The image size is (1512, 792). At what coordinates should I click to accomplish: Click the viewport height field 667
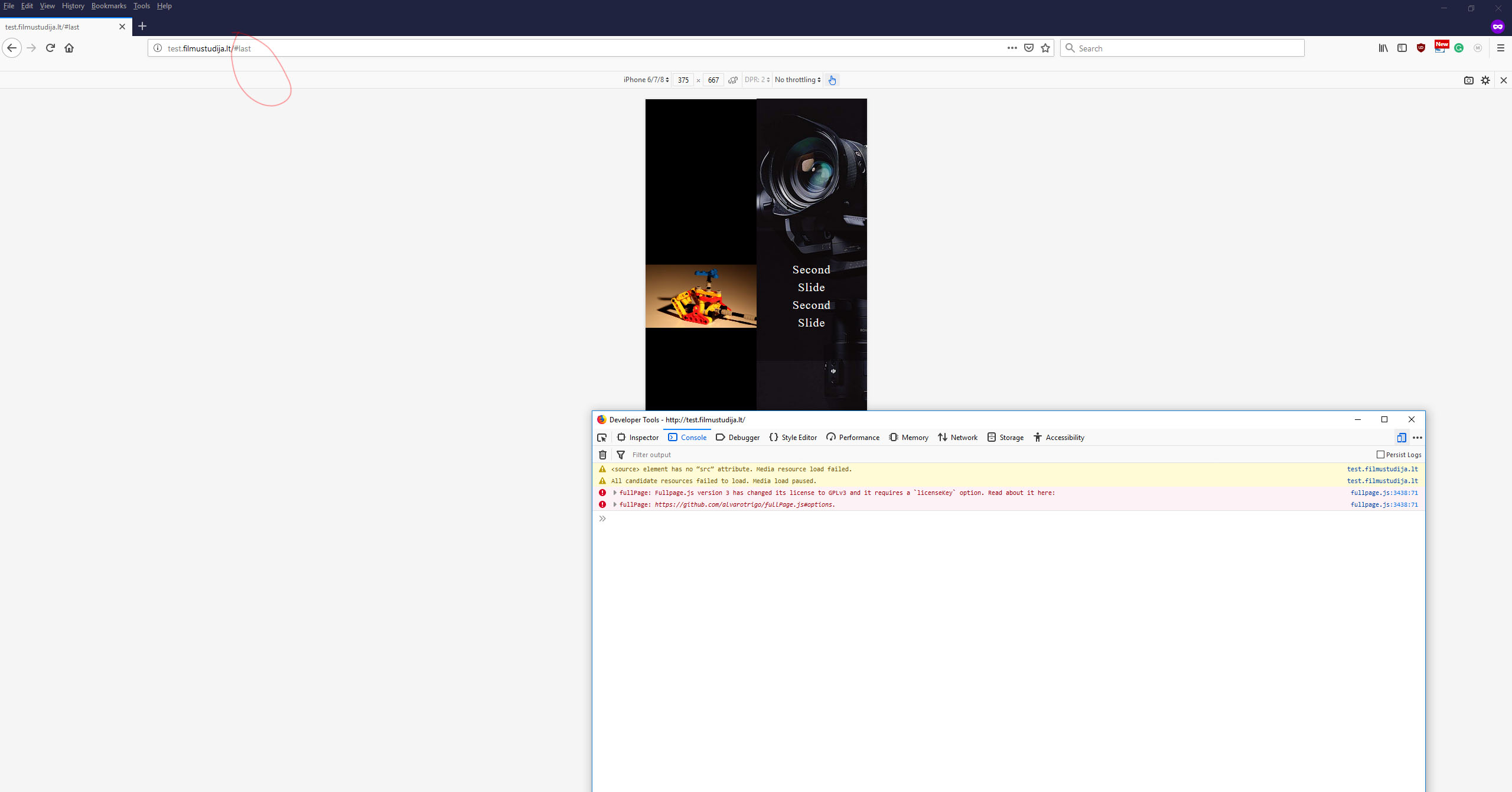tap(713, 80)
